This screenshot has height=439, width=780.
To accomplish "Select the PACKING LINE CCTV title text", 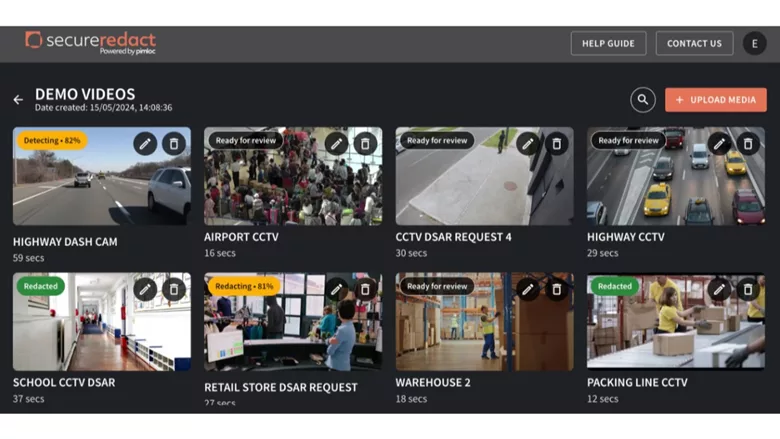I will click(x=637, y=383).
